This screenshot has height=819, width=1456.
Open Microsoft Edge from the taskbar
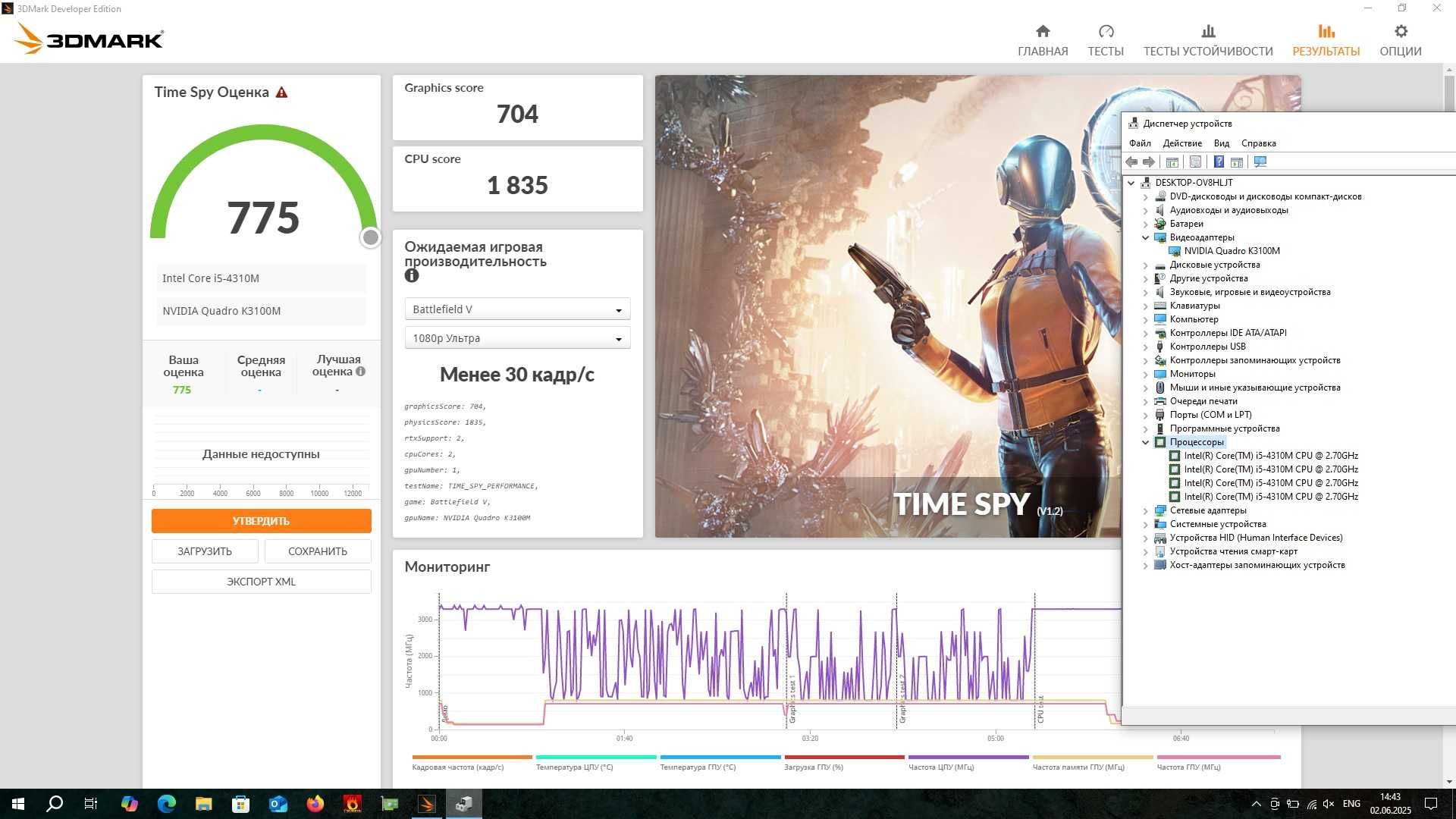click(166, 804)
